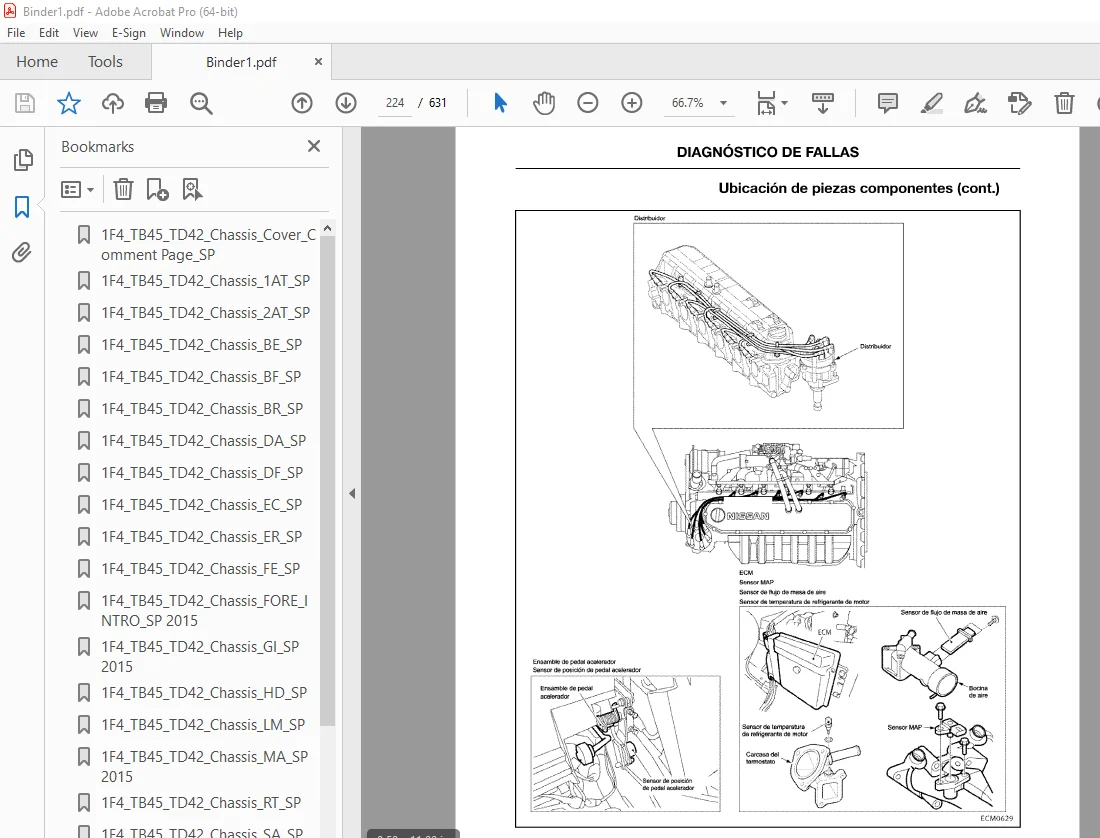Image resolution: width=1100 pixels, height=838 pixels.
Task: Open bookmark 1F4_TB45_TD42_Chassis_HD_SP
Action: click(x=204, y=693)
